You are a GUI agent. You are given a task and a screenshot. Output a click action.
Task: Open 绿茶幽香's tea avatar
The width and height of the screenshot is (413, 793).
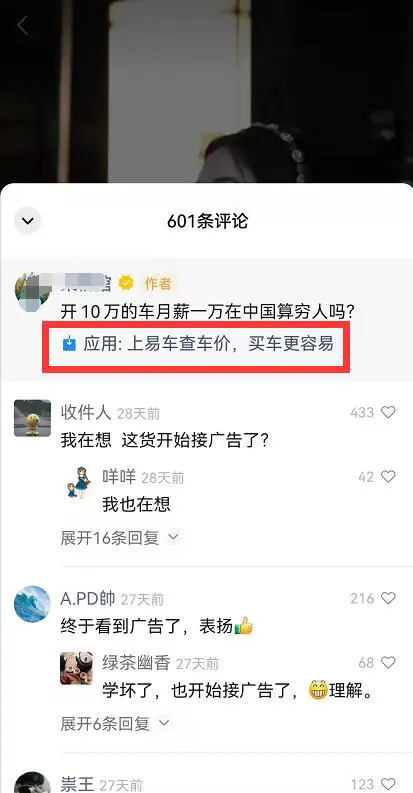[76, 668]
